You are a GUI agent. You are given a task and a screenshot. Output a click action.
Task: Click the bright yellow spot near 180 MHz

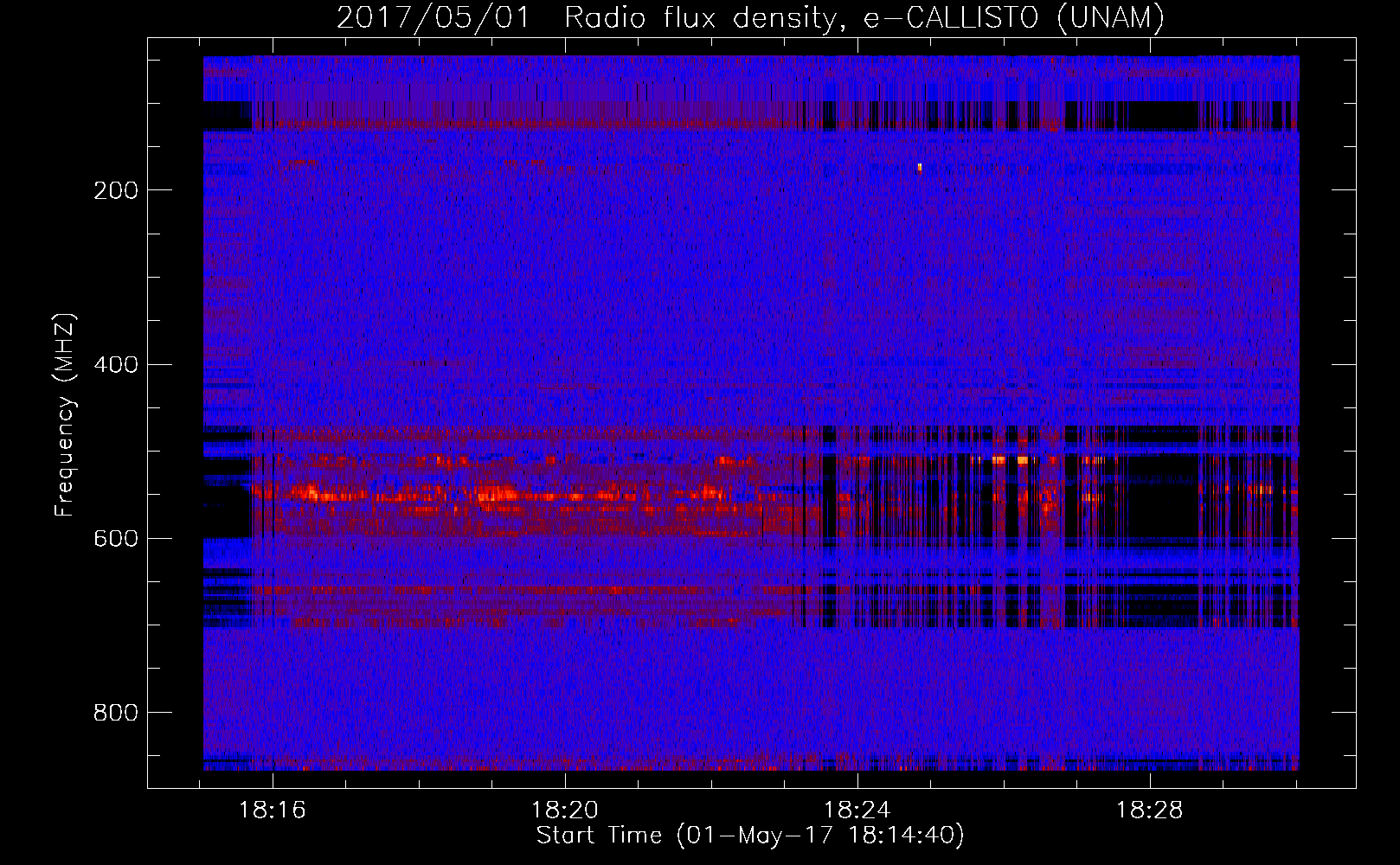920,167
